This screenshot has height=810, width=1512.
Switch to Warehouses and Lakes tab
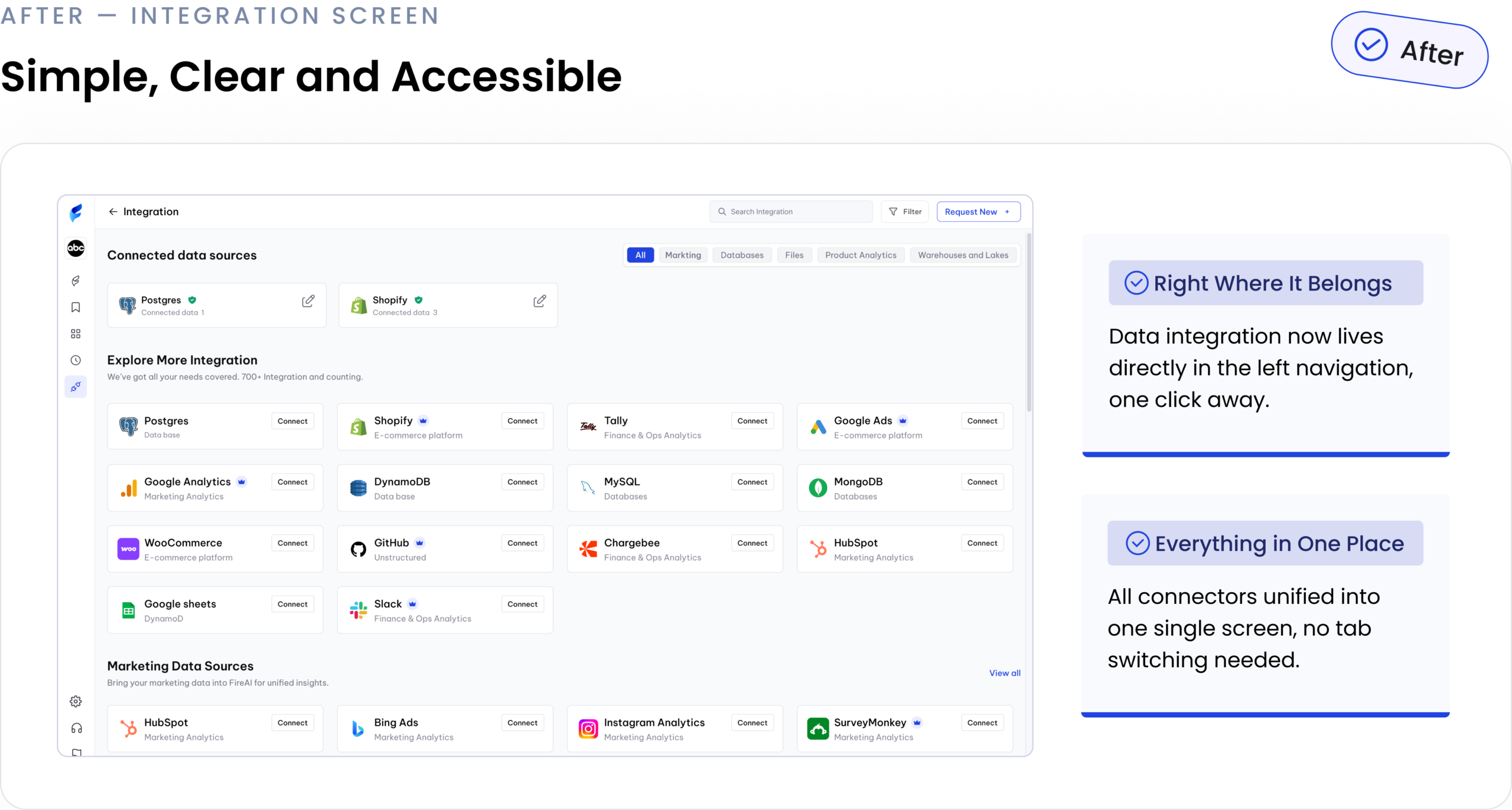tap(963, 255)
